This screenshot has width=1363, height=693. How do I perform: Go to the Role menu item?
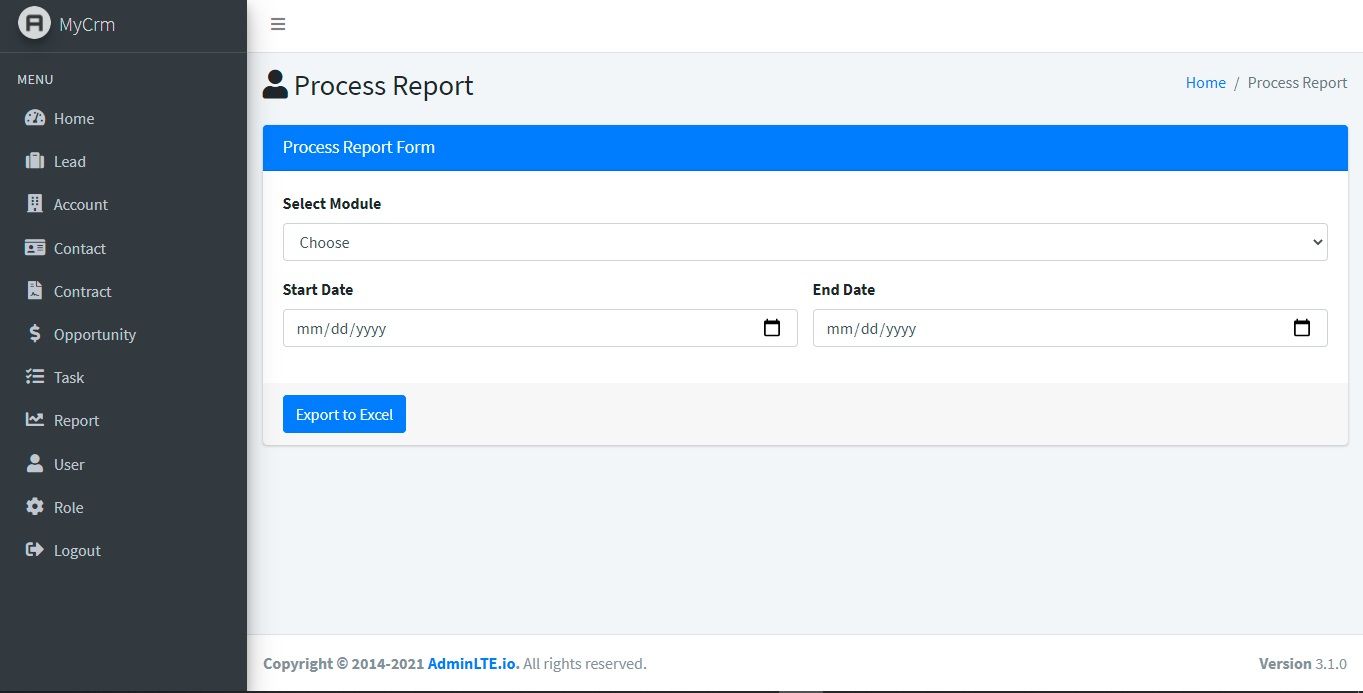[123, 507]
